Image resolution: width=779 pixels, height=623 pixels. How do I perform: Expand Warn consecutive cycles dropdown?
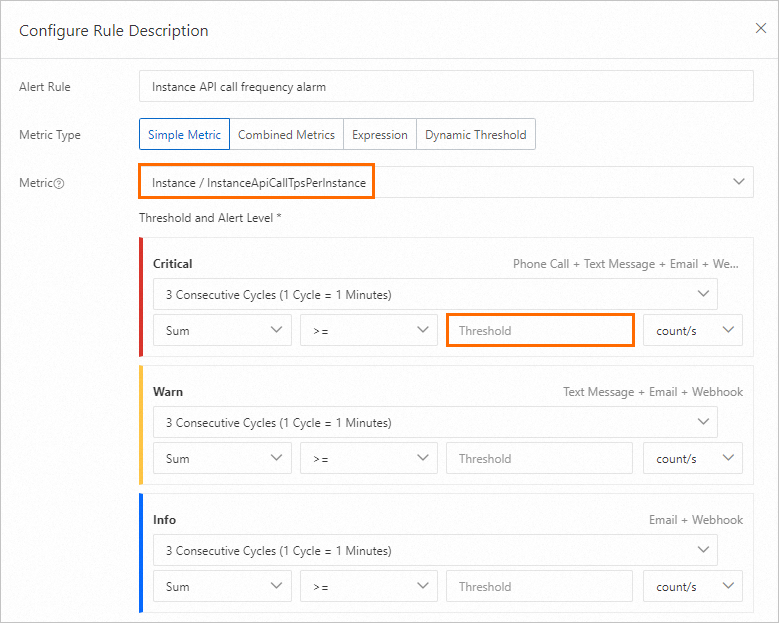tap(435, 423)
